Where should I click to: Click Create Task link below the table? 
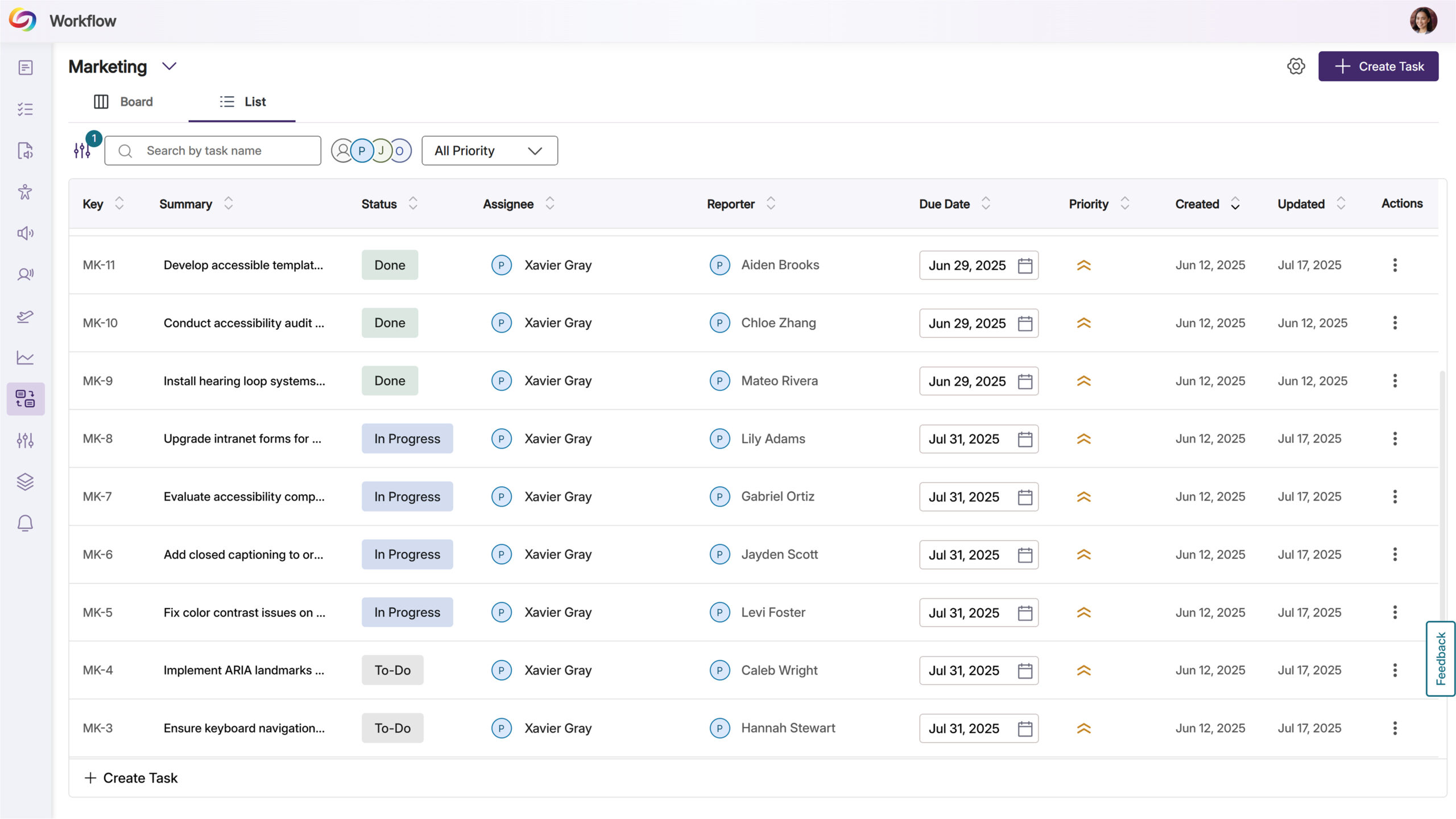131,777
